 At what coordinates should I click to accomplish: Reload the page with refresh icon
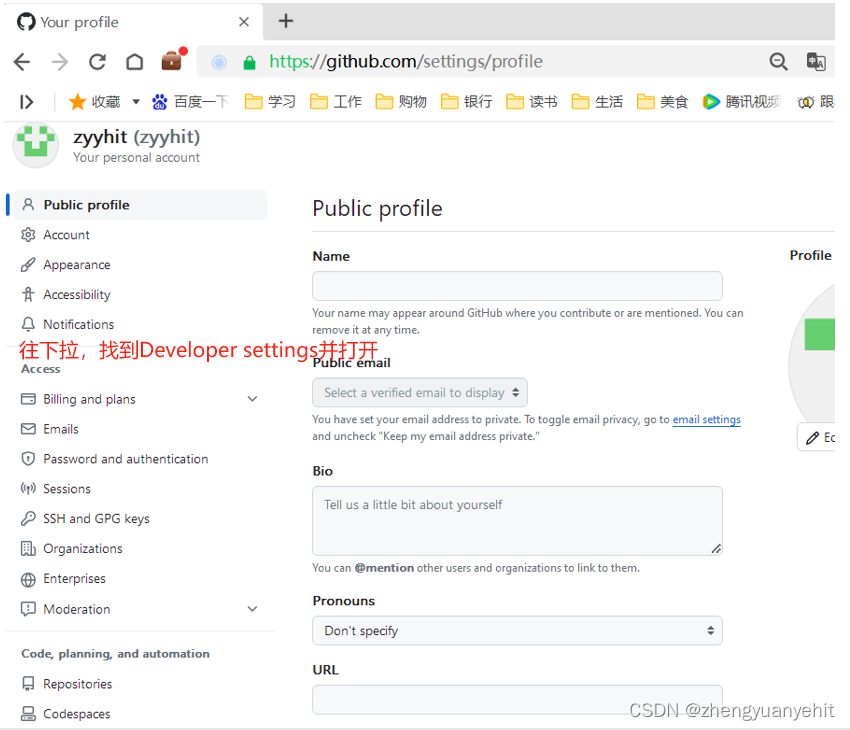point(98,62)
